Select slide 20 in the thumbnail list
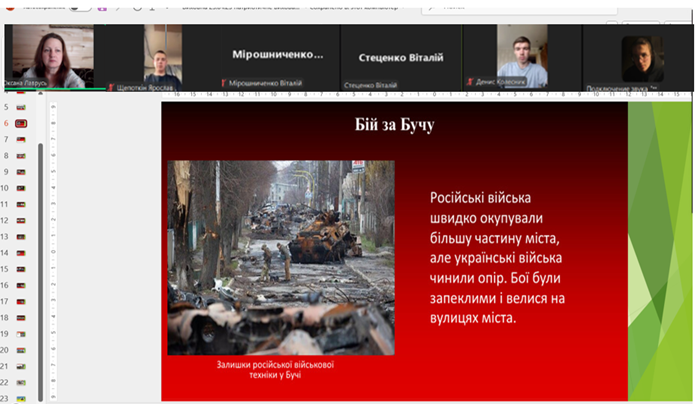 click(x=21, y=350)
